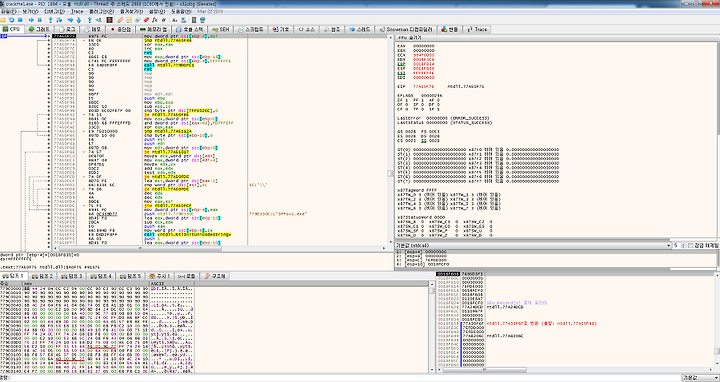Click the Trace Over icon

[x=79, y=20]
